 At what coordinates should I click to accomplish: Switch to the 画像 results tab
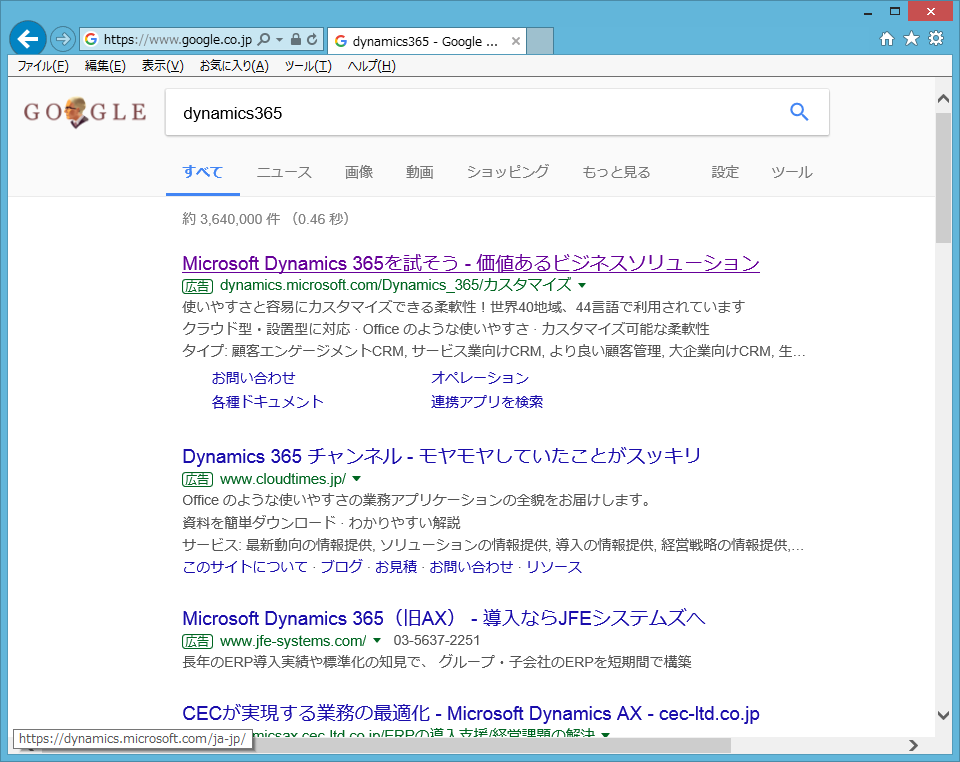[359, 172]
